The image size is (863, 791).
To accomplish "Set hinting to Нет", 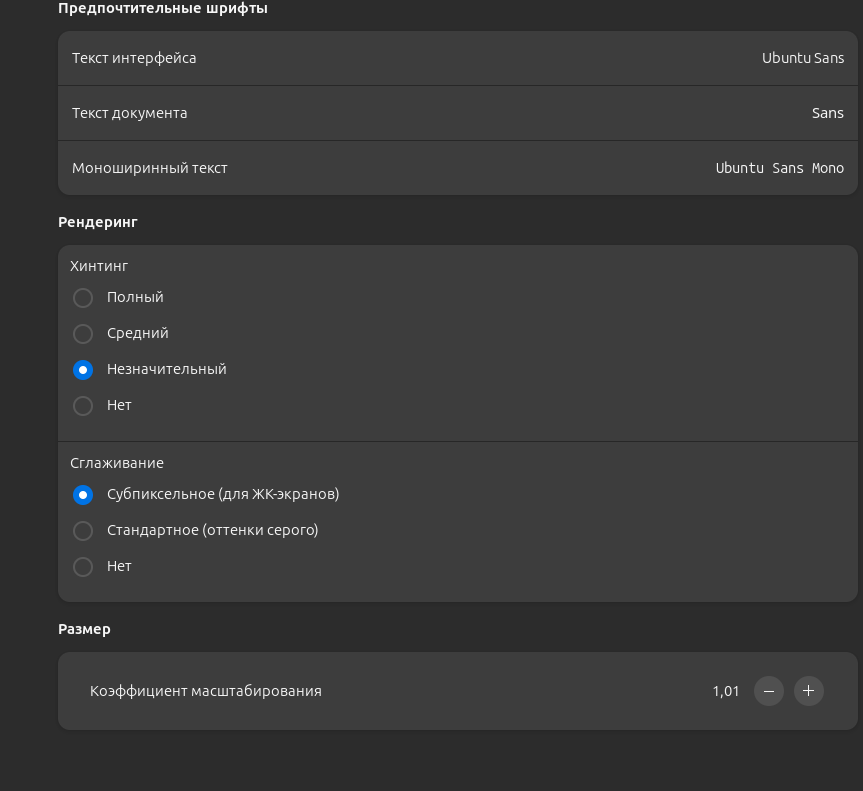I will pyautogui.click(x=83, y=406).
